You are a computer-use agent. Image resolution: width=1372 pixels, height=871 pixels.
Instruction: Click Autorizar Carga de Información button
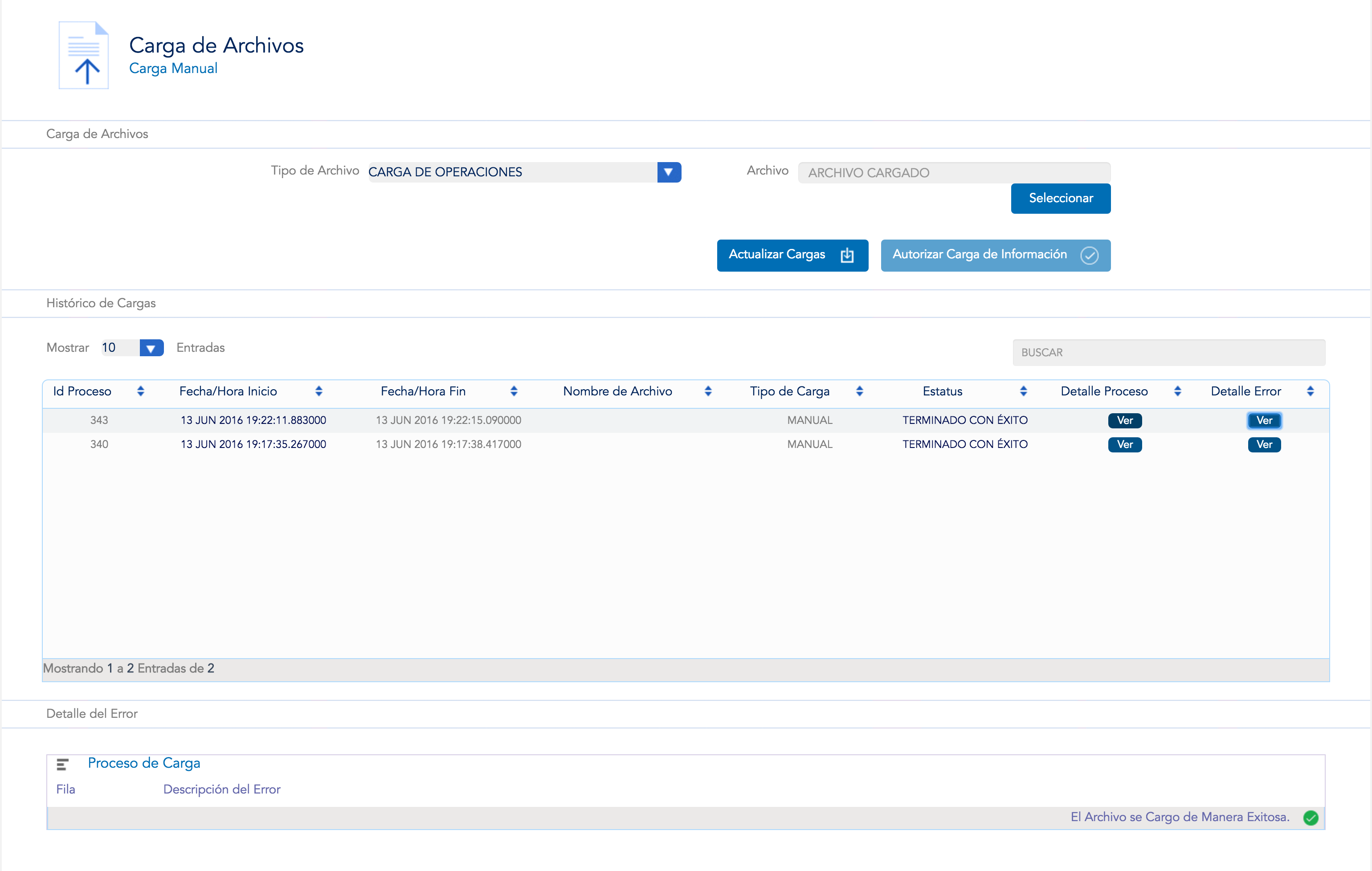(996, 255)
